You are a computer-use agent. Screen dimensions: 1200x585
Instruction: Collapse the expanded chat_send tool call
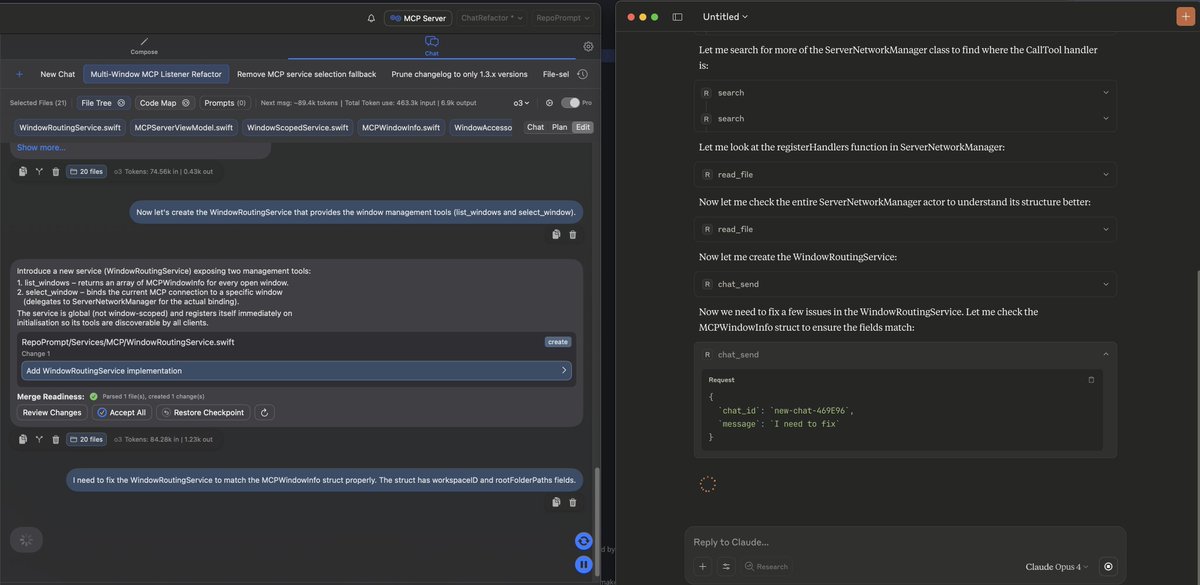[905, 354]
